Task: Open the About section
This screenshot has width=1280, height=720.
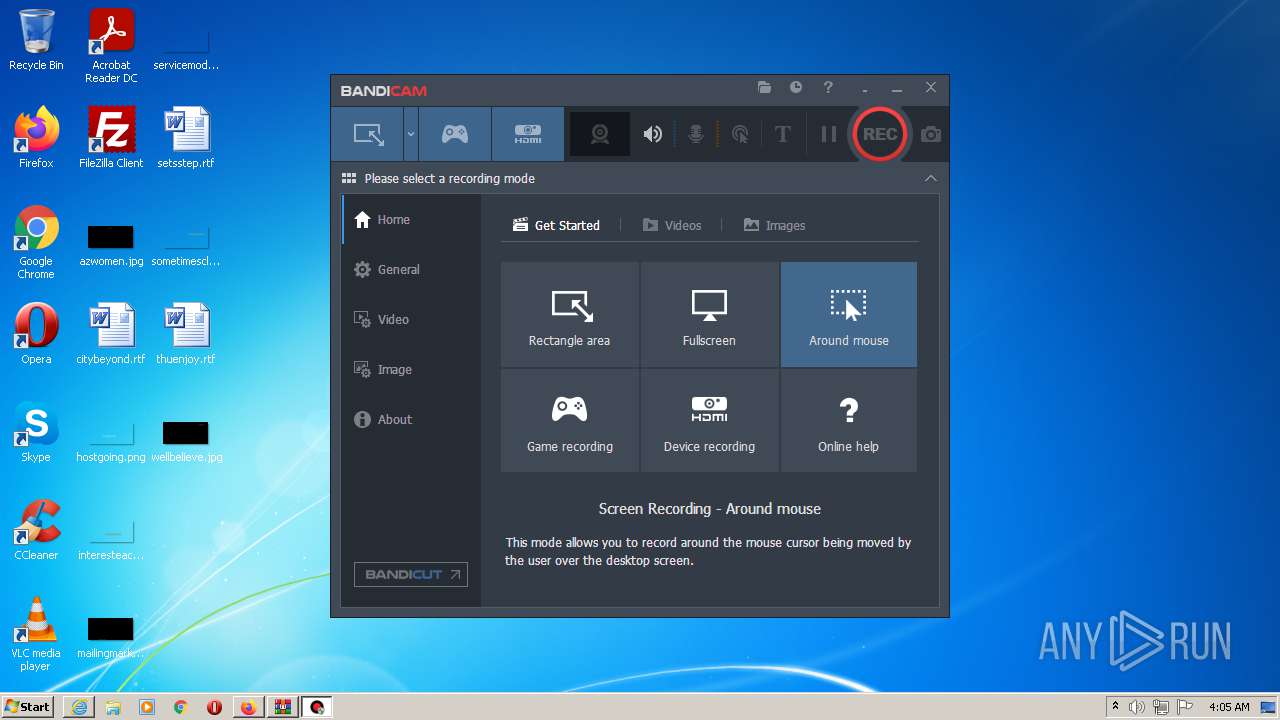Action: (412, 419)
